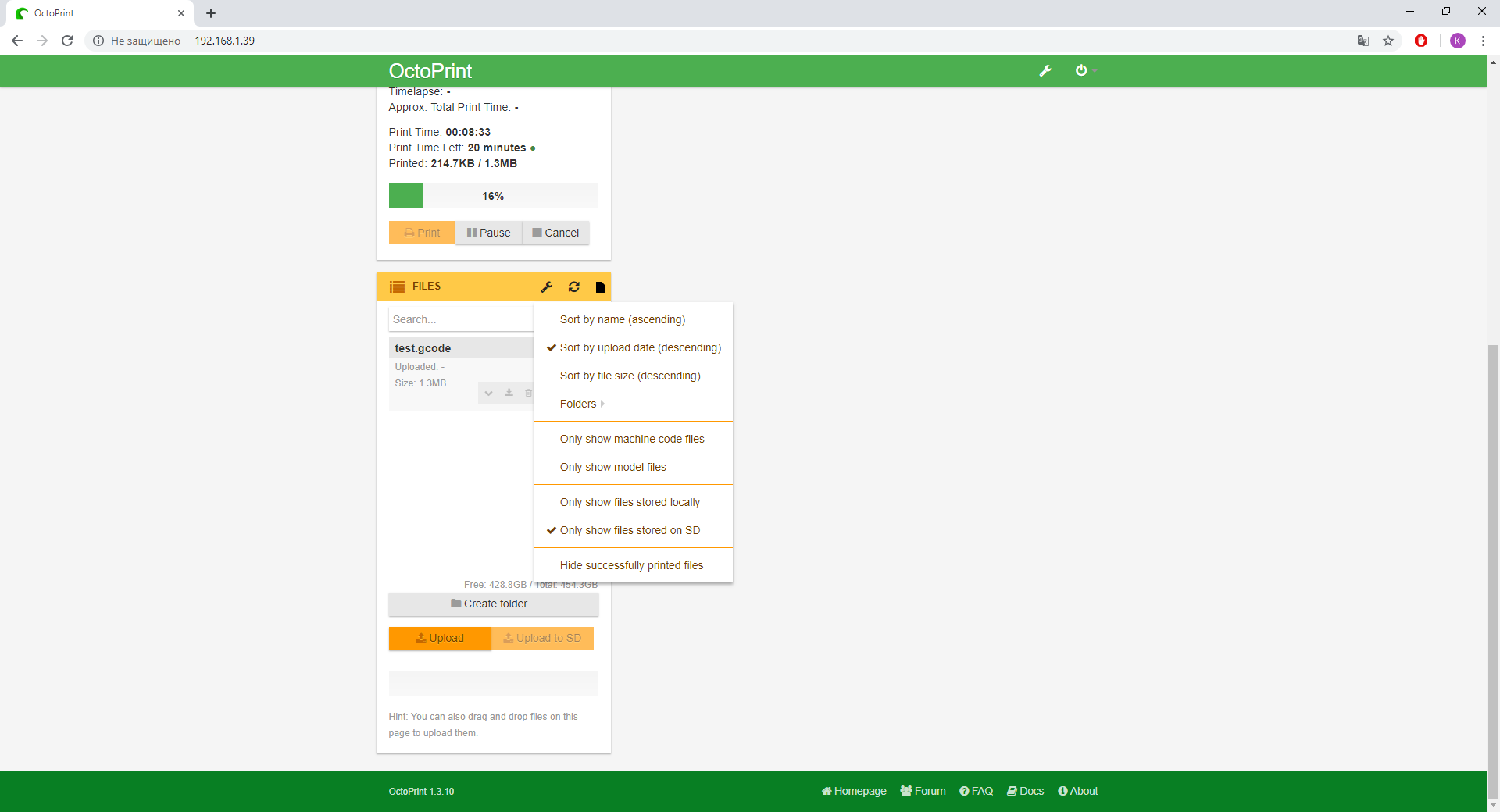Click the 16% print progress bar

tap(493, 196)
